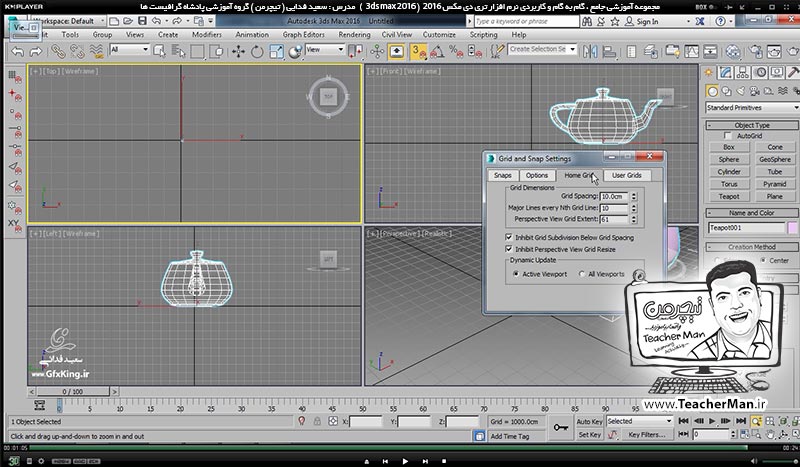This screenshot has height=467, width=800.
Task: Select the Center creation method radio
Action: [x=763, y=260]
